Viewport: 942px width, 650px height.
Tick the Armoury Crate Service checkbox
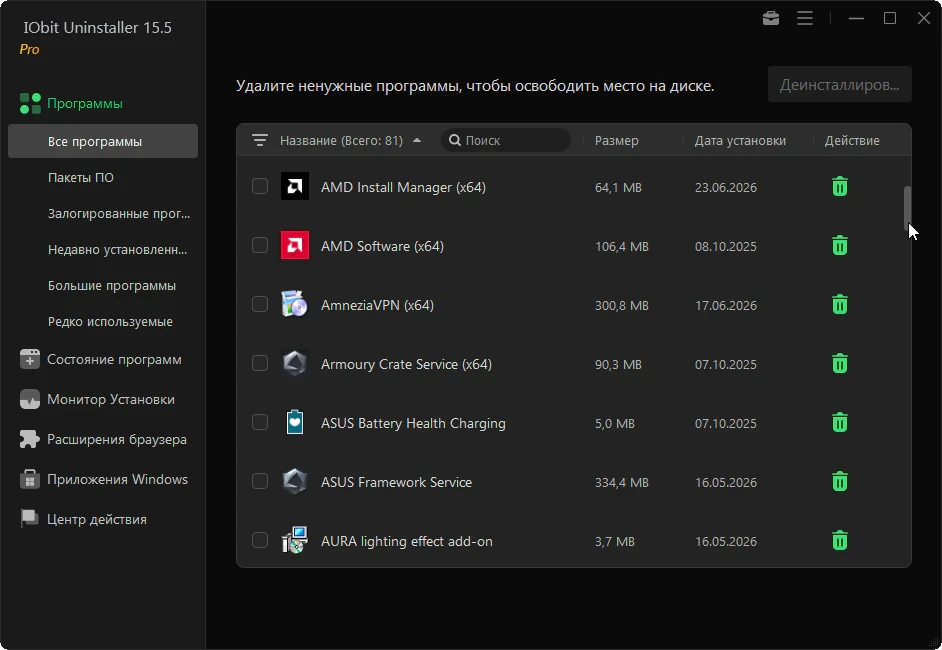coord(260,363)
